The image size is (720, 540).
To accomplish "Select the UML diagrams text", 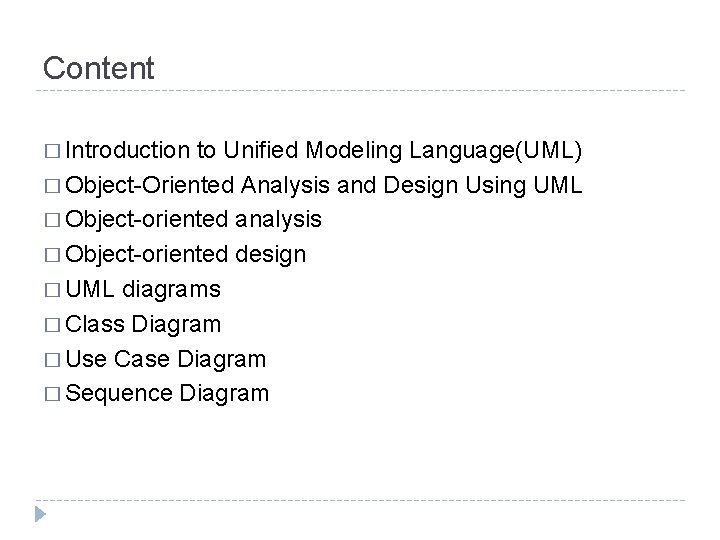I will (144, 290).
